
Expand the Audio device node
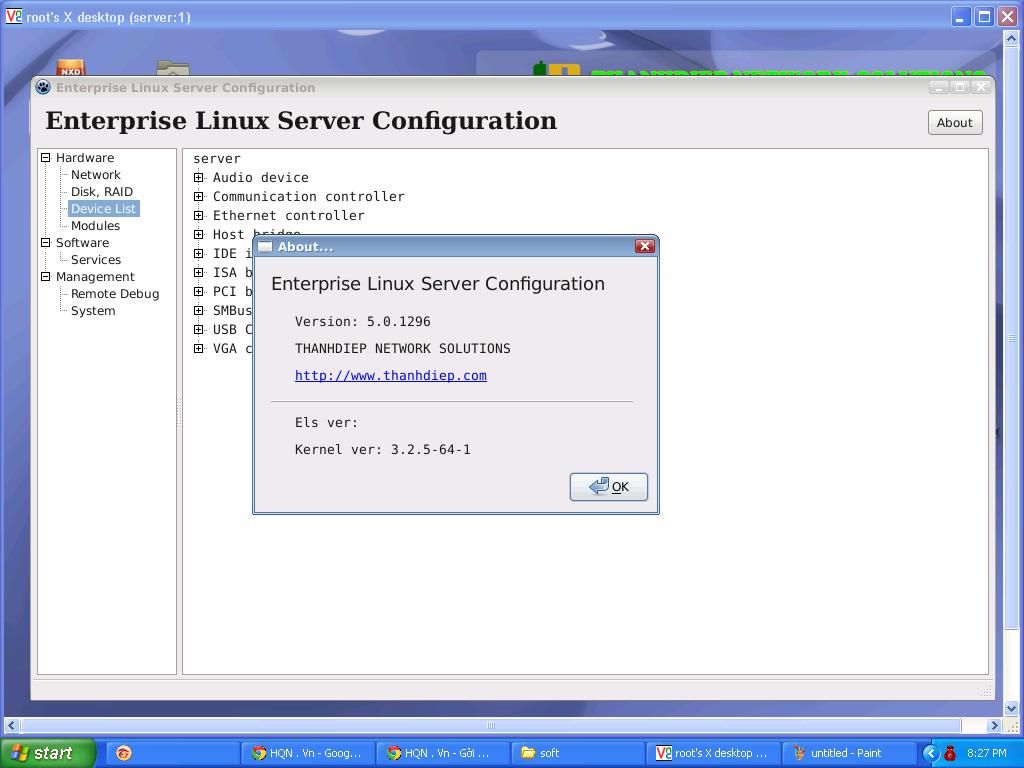tap(198, 178)
